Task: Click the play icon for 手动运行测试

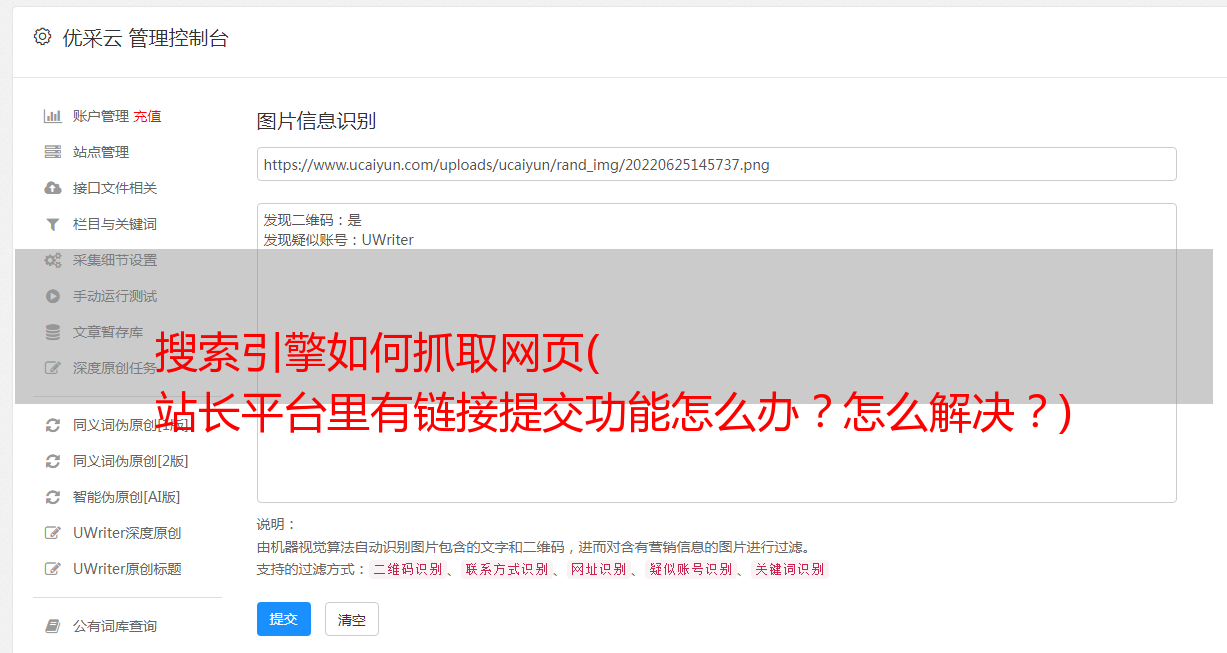Action: point(53,296)
